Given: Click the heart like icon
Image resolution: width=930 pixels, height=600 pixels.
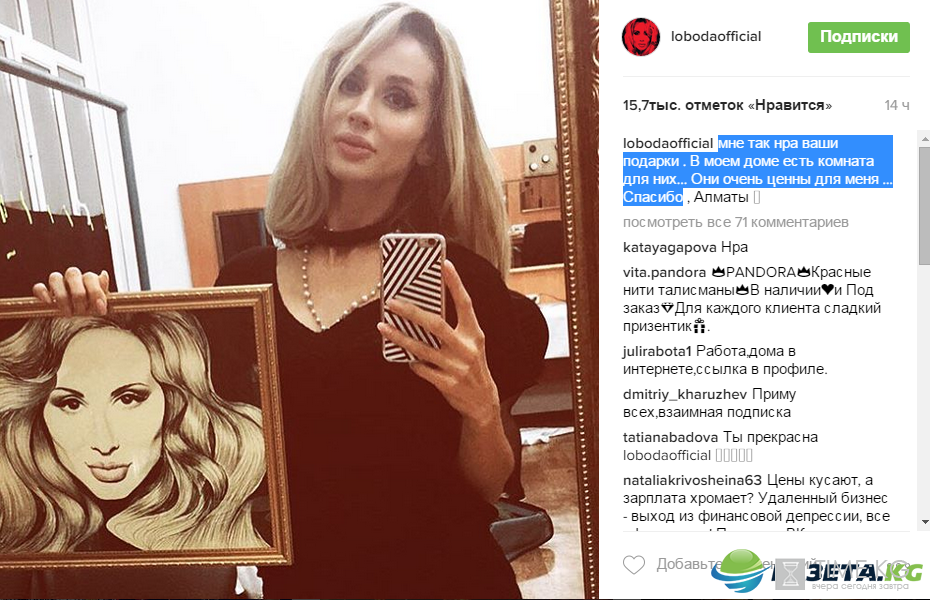Looking at the screenshot, I should (633, 564).
